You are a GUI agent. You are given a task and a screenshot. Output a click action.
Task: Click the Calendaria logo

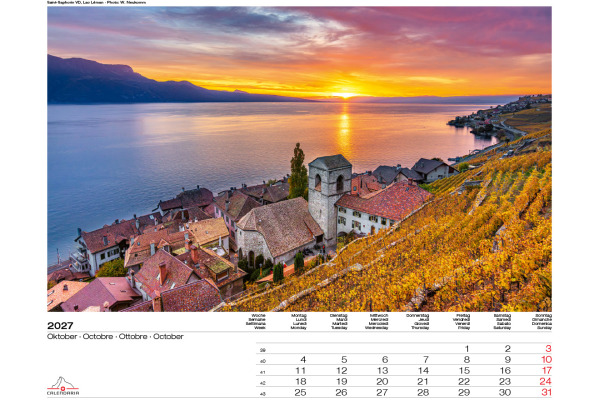[x=63, y=386]
